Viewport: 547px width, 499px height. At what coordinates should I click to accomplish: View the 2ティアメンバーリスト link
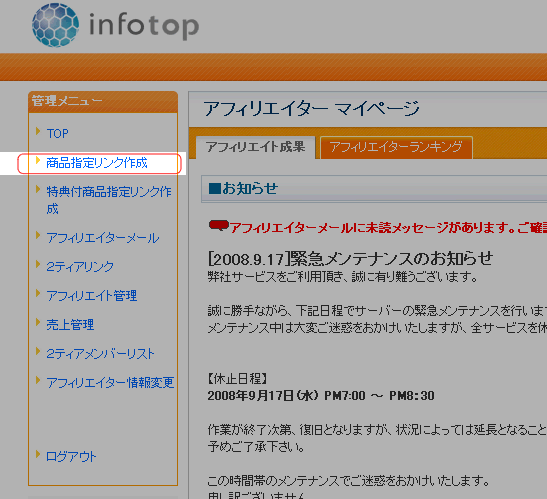[100, 354]
